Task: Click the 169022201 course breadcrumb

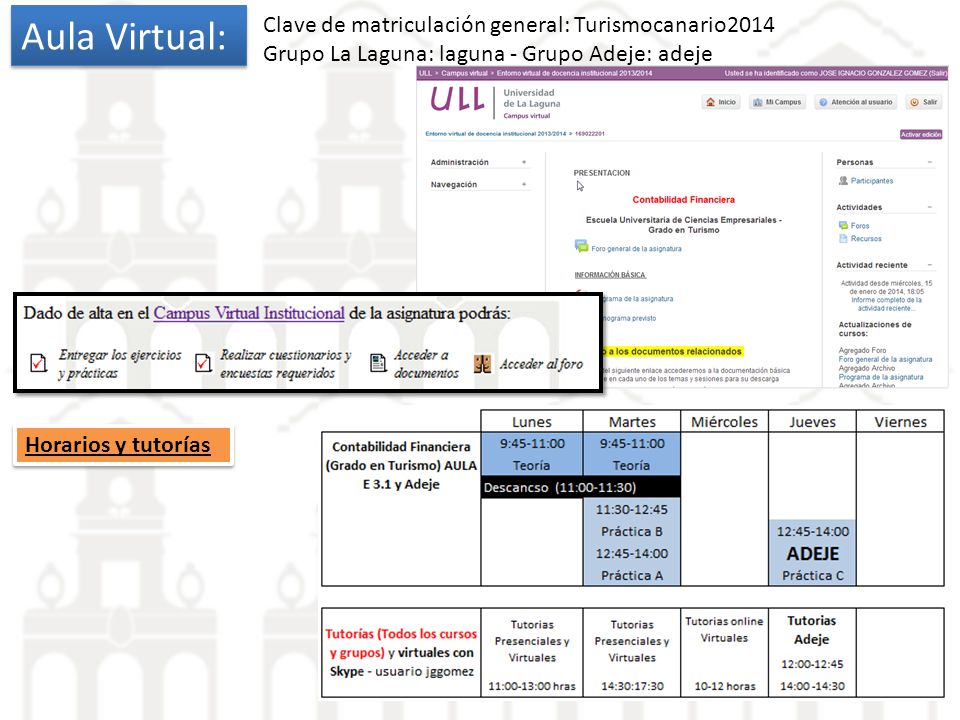Action: point(590,133)
